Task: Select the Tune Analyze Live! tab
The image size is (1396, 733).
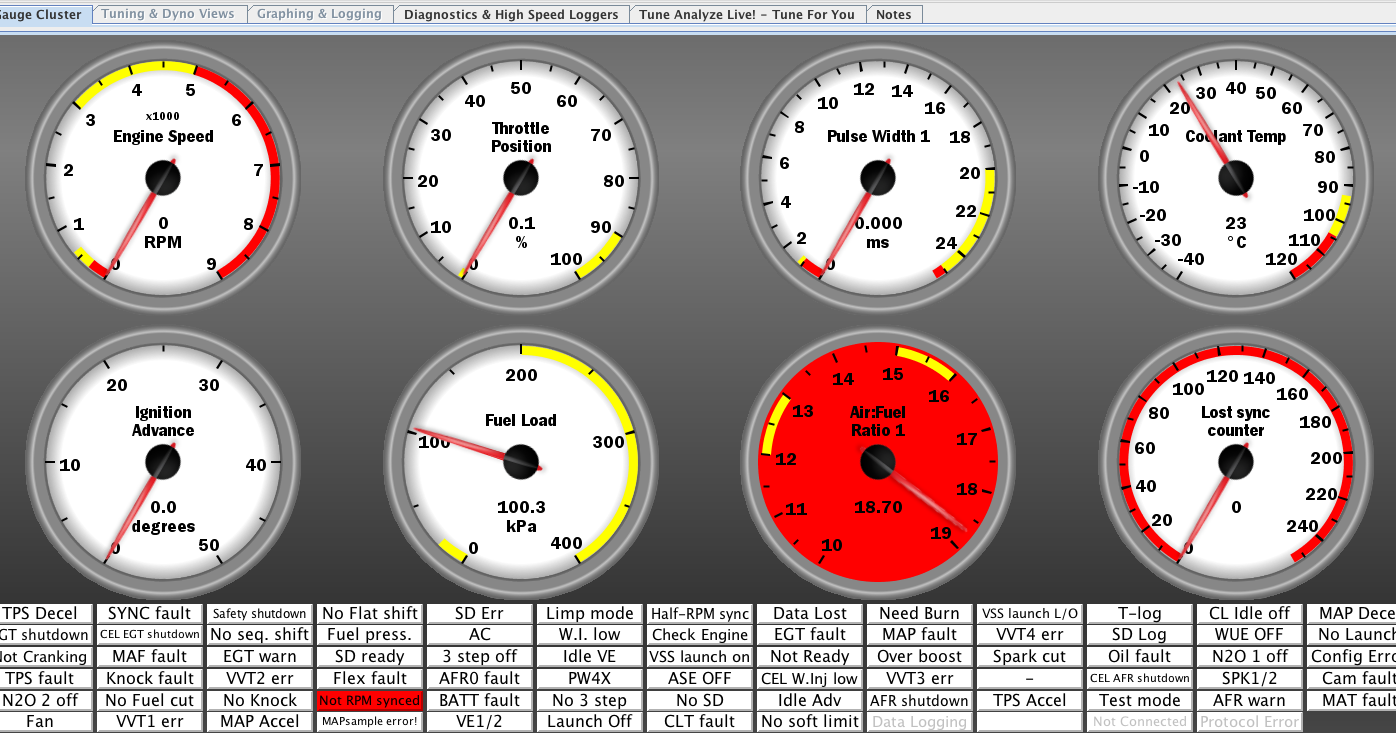Action: point(747,14)
